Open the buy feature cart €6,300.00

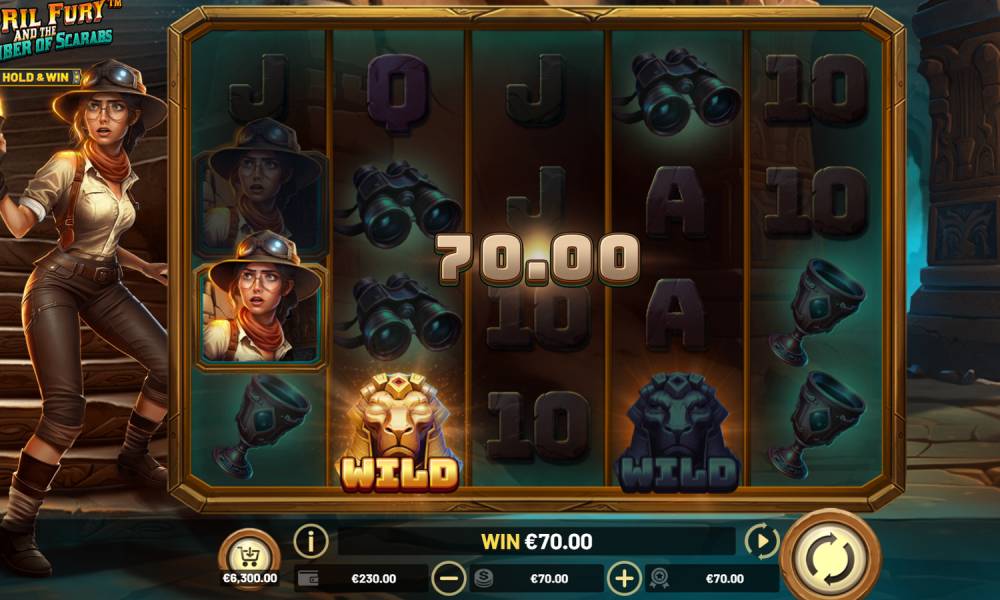click(249, 559)
